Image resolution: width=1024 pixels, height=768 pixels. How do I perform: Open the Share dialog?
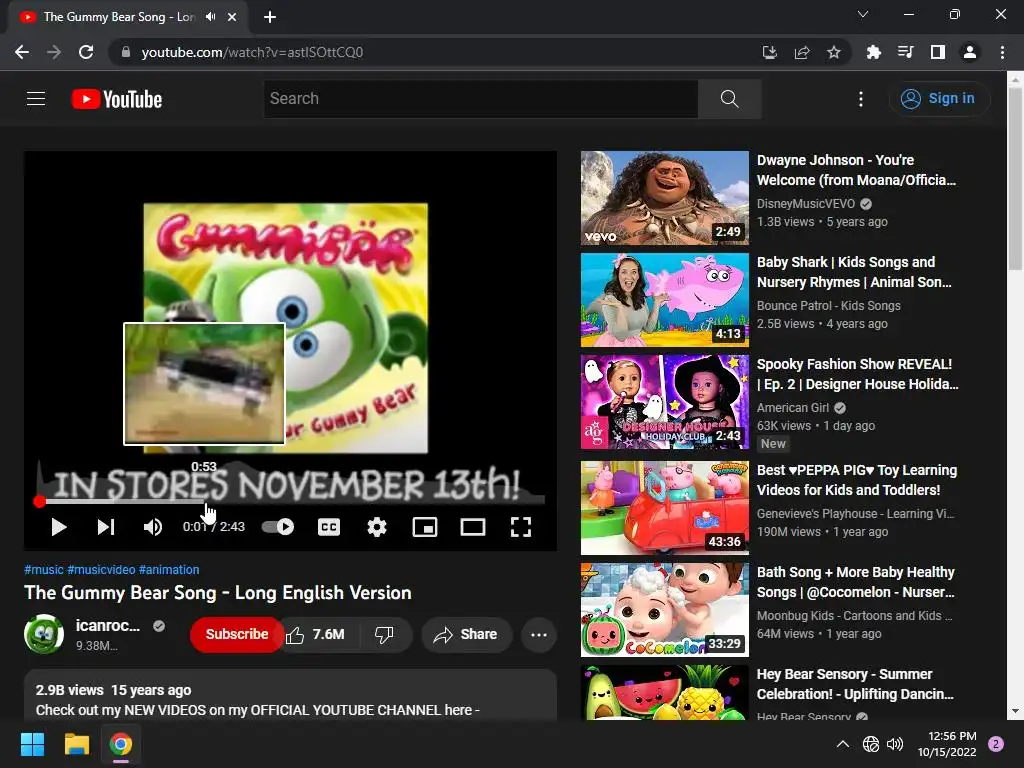tap(466, 634)
